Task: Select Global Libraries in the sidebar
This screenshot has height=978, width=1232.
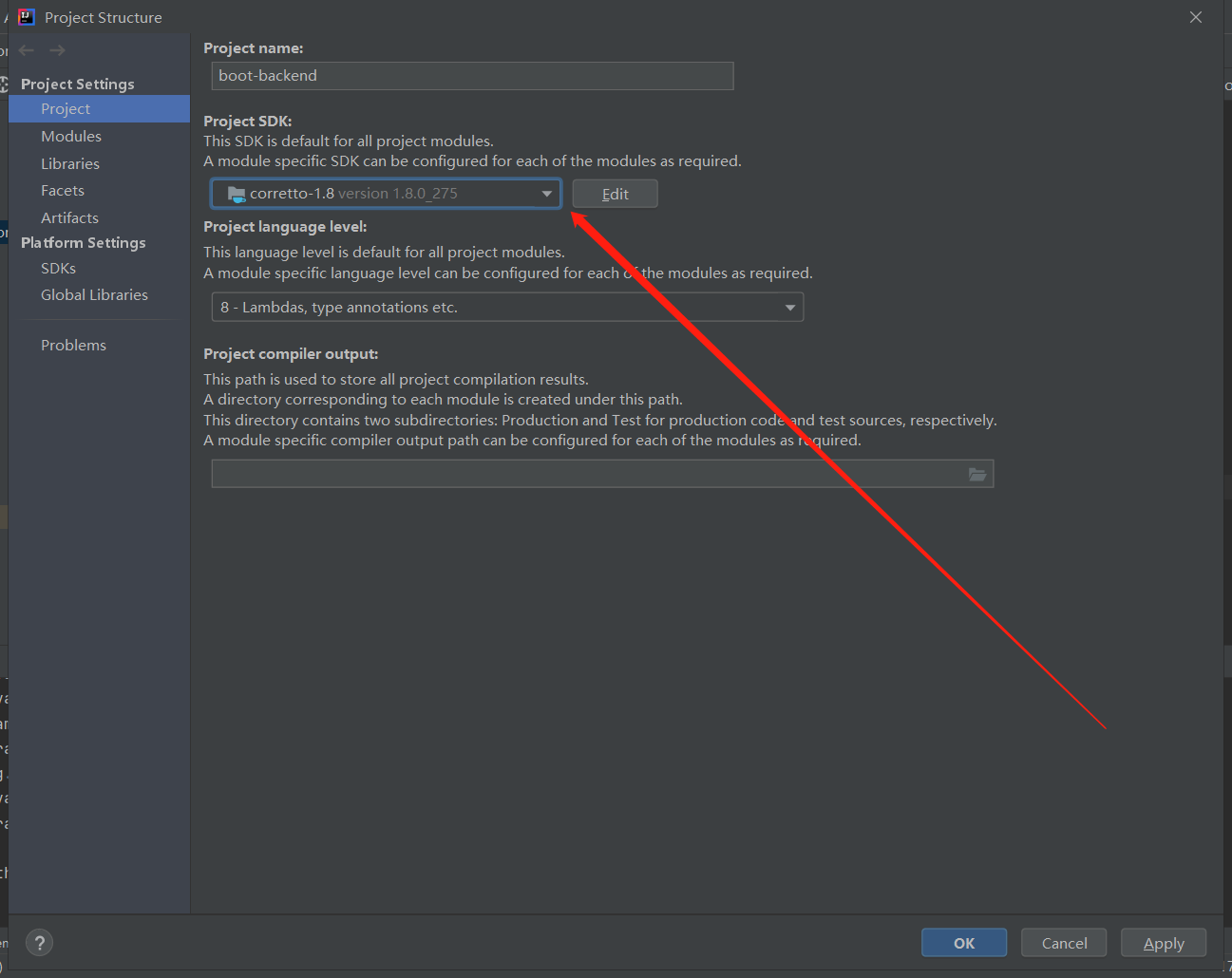Action: click(94, 294)
